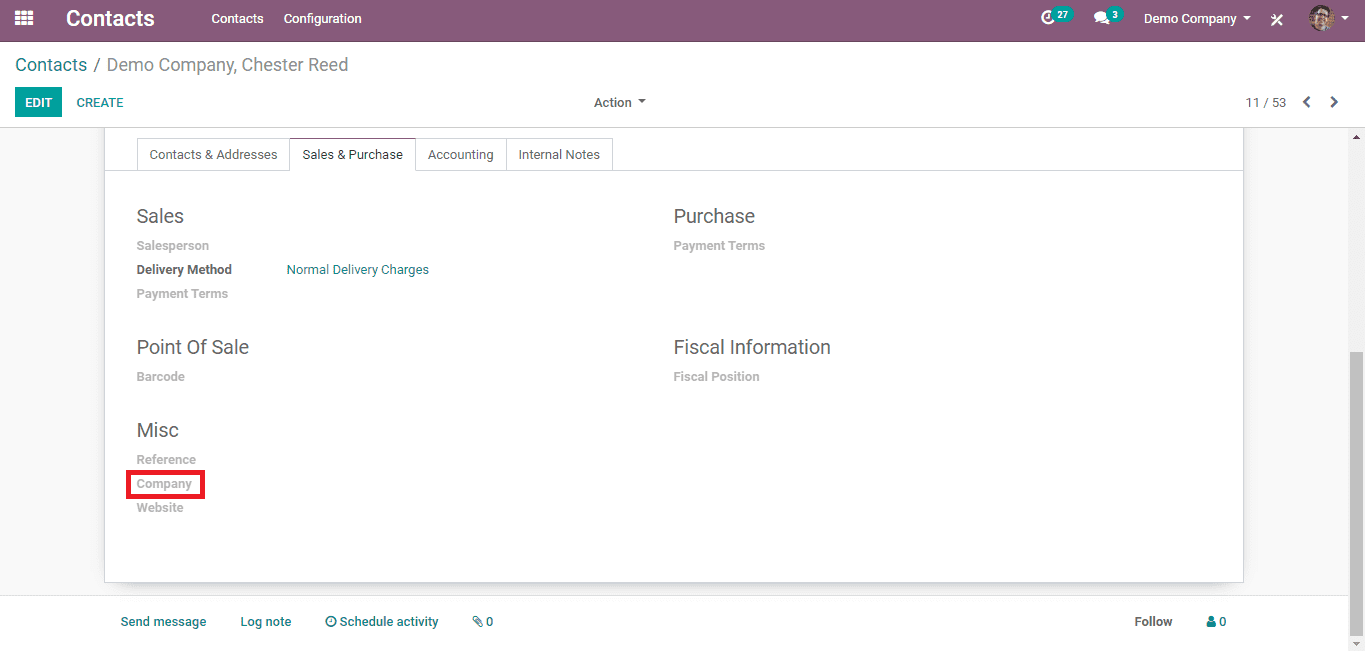Click the Follow button

1153,622
